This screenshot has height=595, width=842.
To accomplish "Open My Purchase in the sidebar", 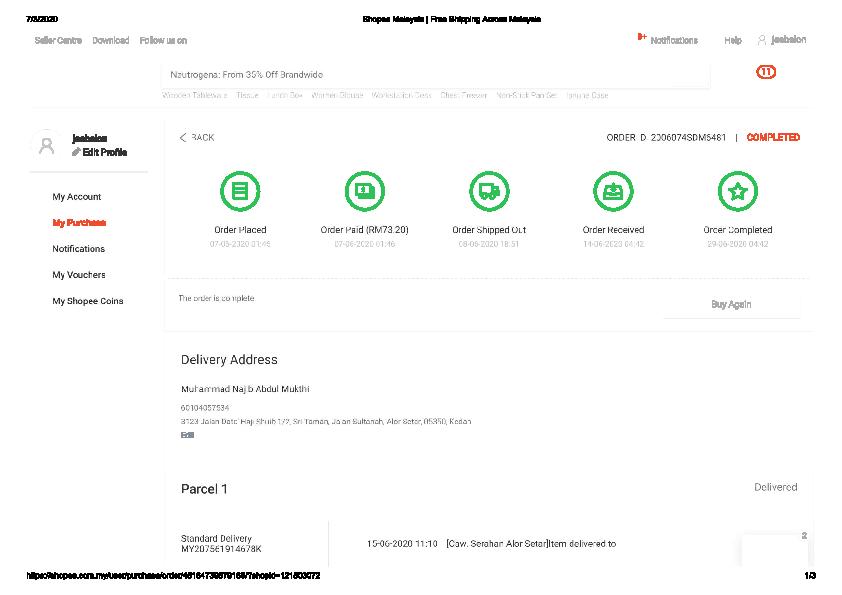I will coord(79,223).
